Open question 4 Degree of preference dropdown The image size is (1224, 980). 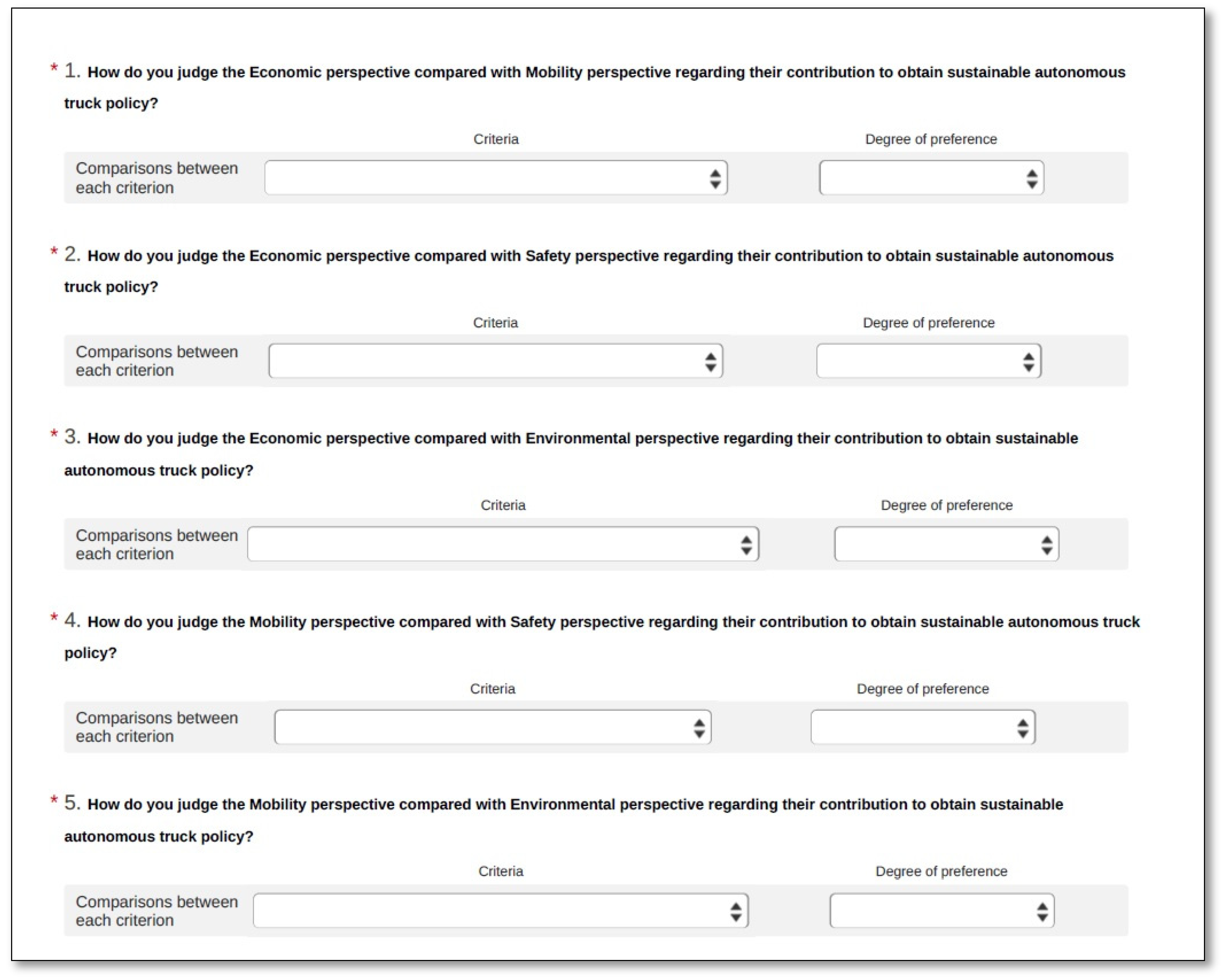[x=922, y=727]
